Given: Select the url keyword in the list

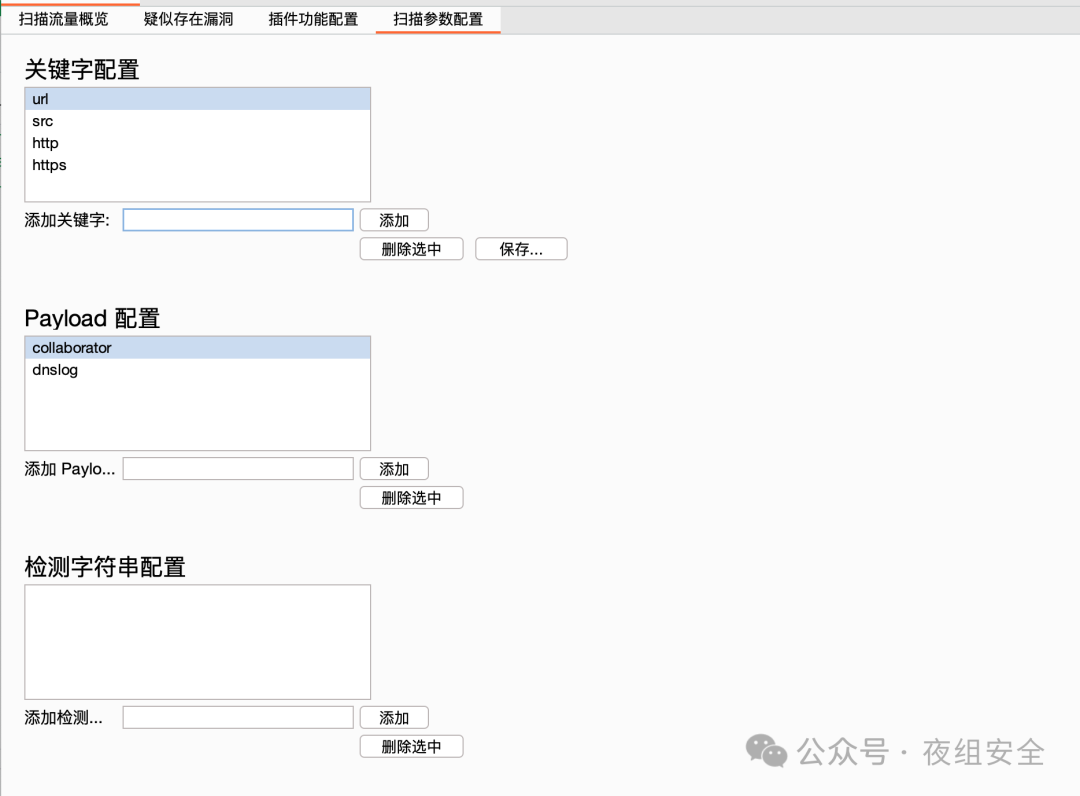Looking at the screenshot, I should tap(40, 99).
